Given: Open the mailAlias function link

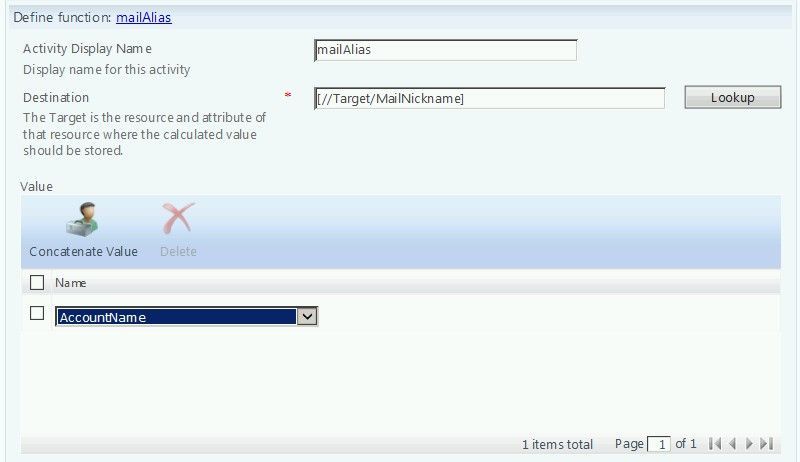Looking at the screenshot, I should [144, 17].
